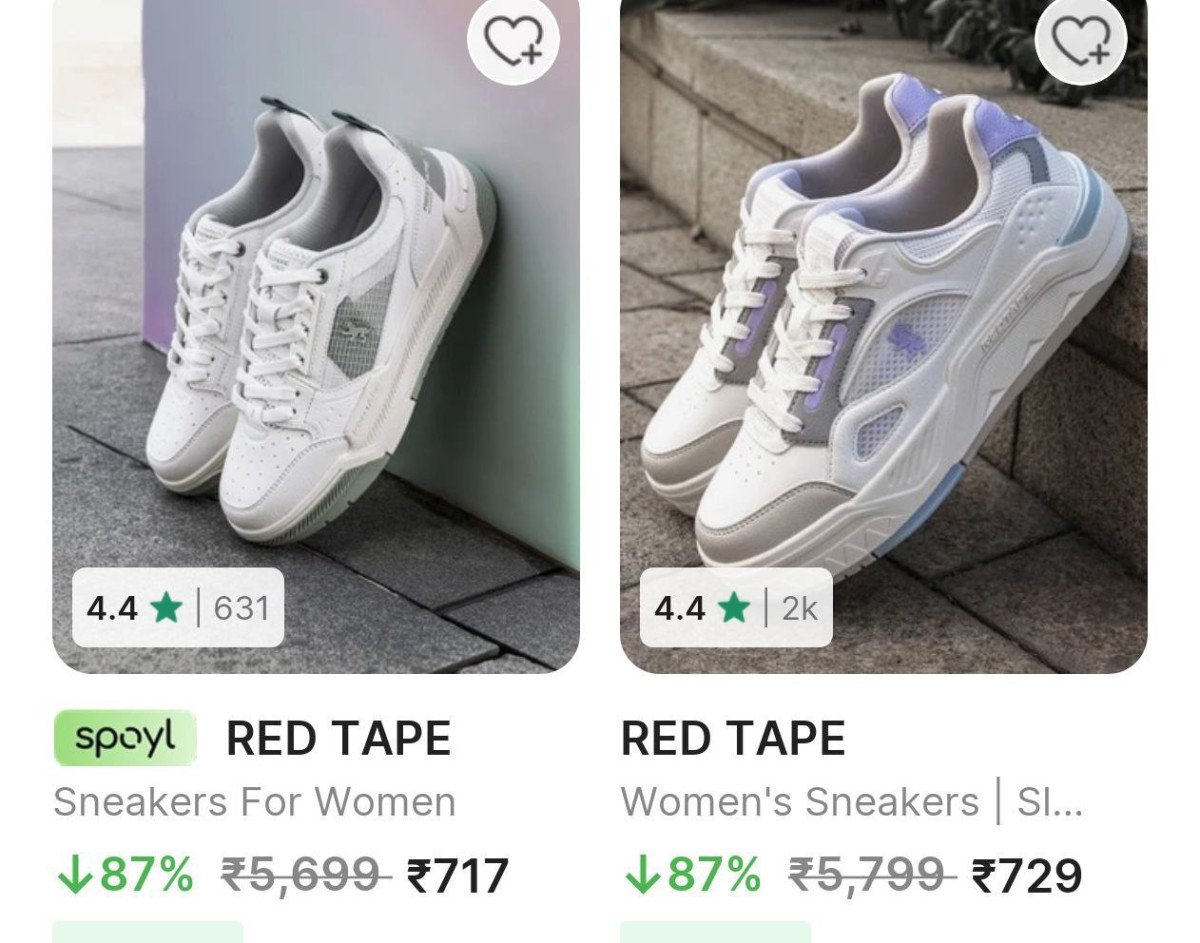Tap the 87% discount on the ₹729 sneakers

tap(713, 876)
